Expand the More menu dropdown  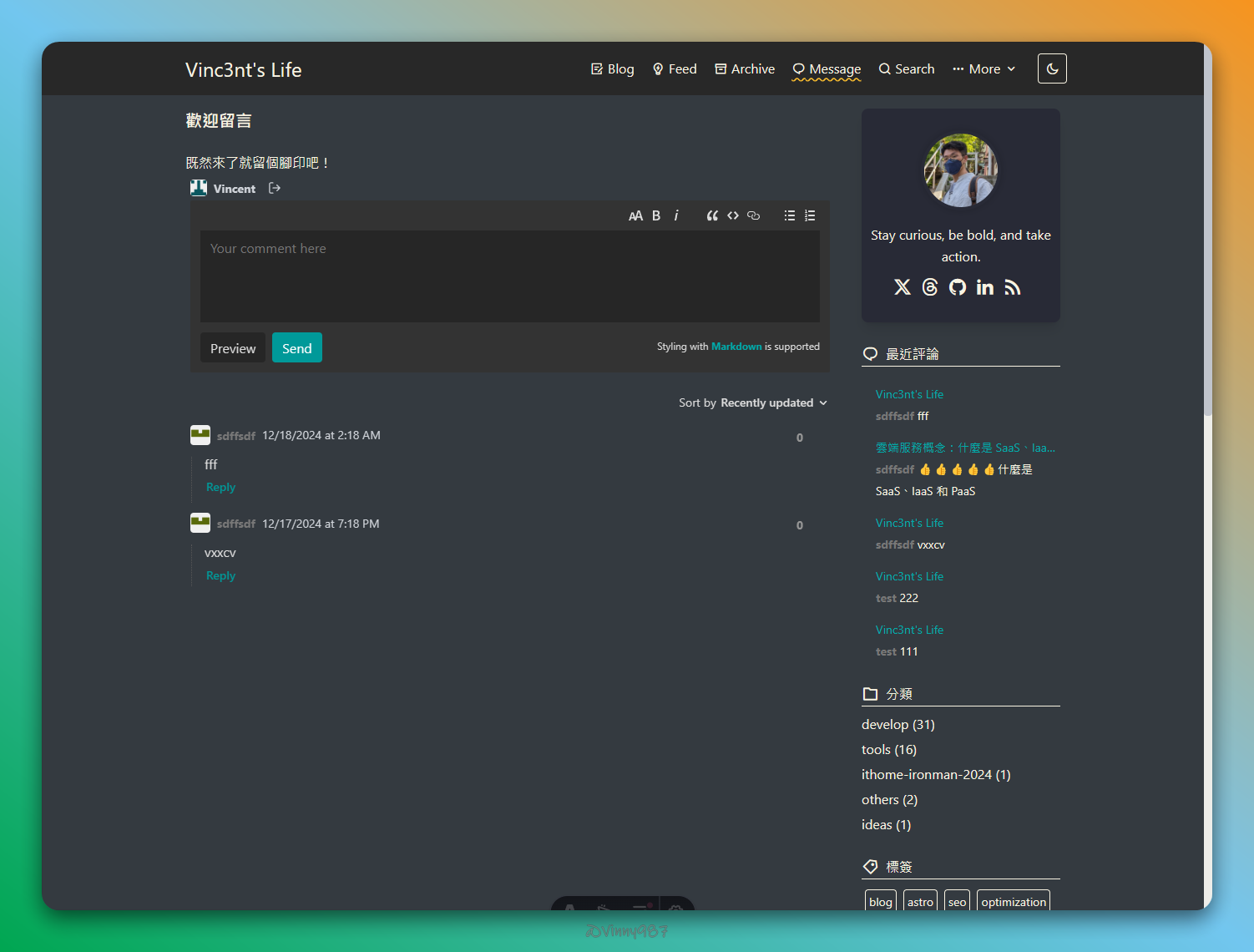pyautogui.click(x=984, y=69)
